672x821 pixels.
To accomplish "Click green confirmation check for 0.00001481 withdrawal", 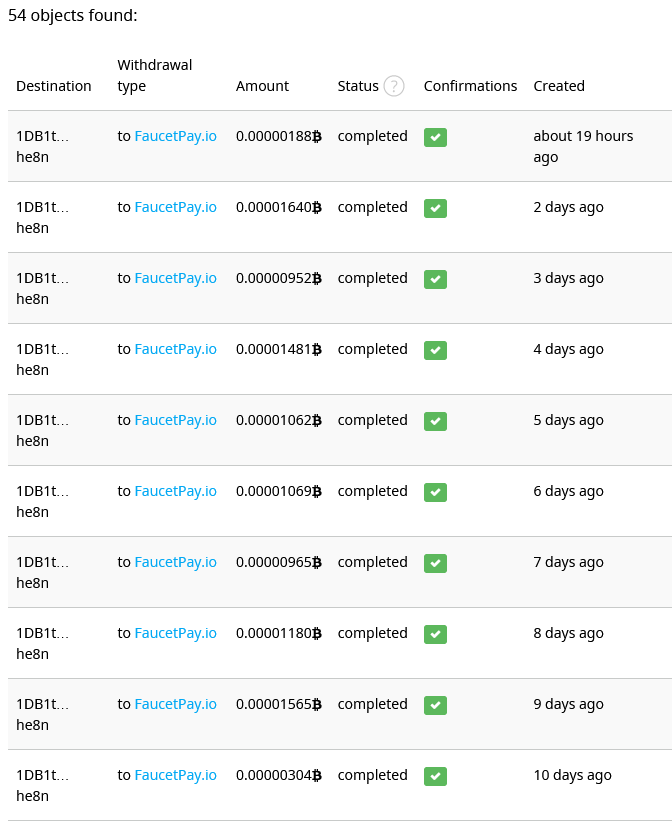I will [x=435, y=350].
